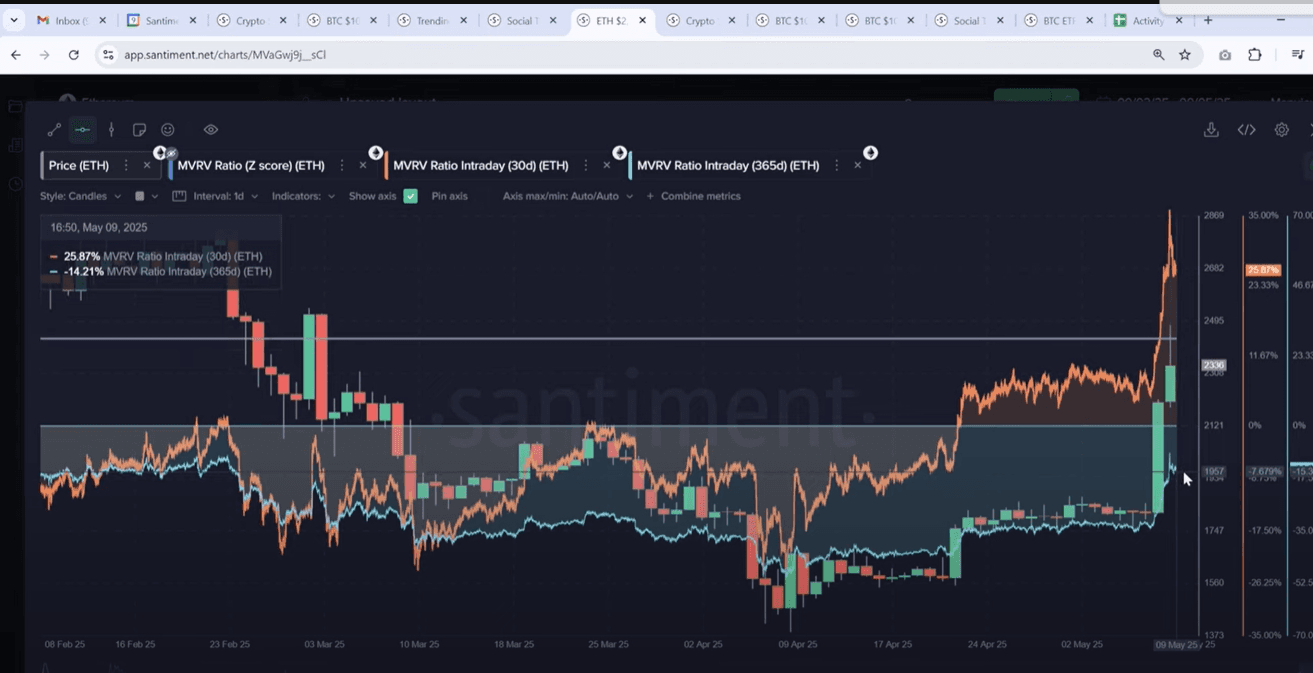
Task: Open the emoji sticker picker
Action: (168, 129)
